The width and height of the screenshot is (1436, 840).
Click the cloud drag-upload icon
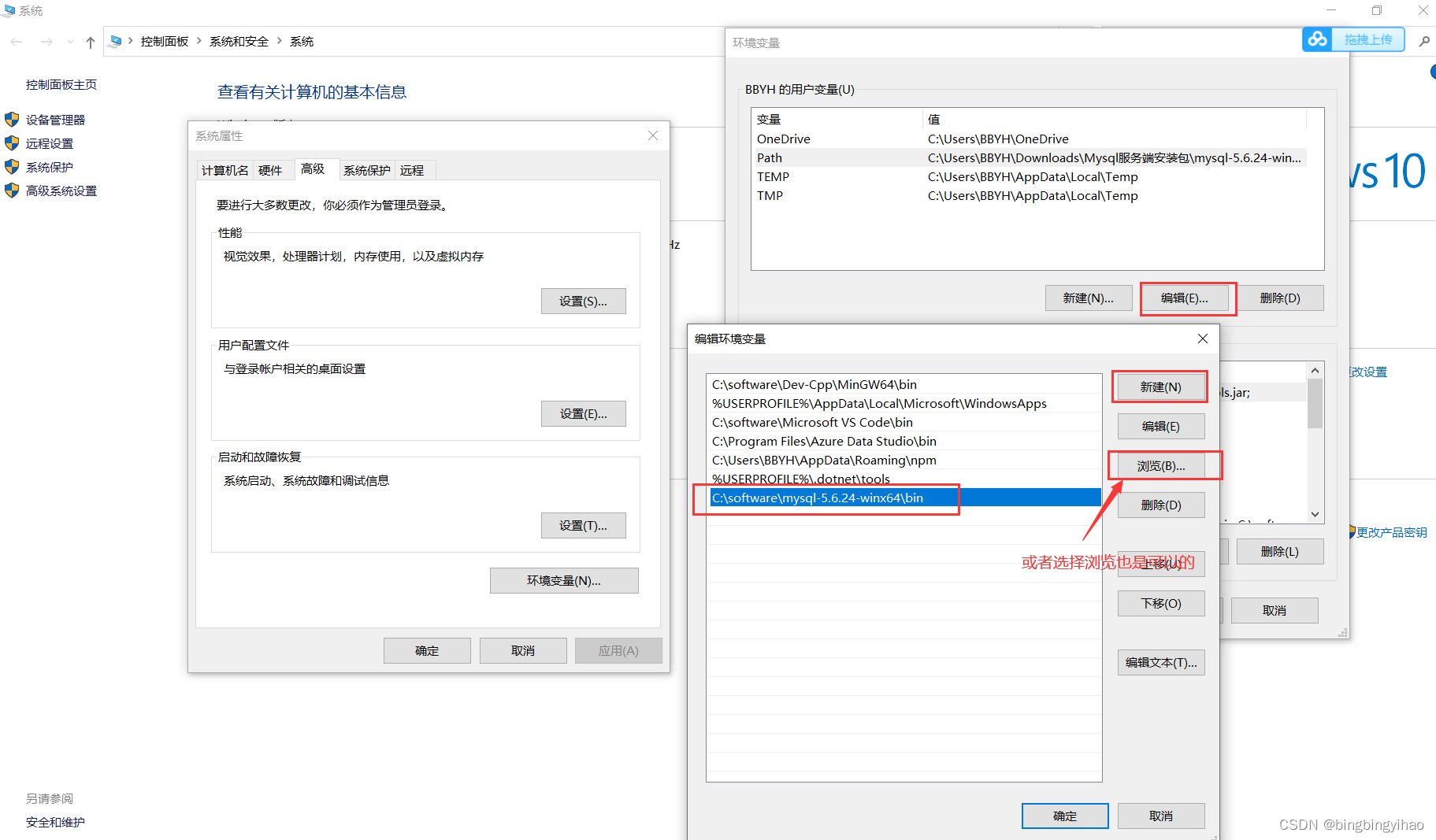click(x=1318, y=39)
